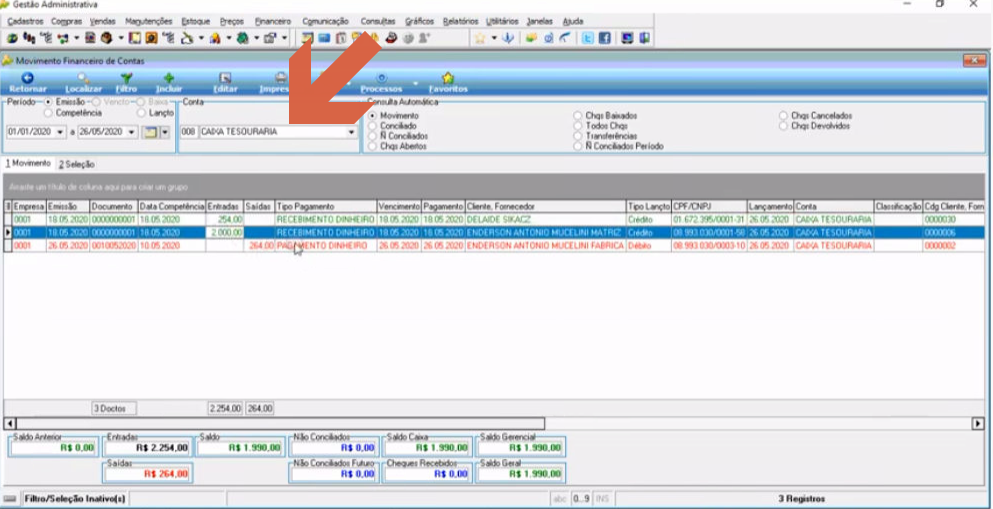Click the calendar icon next to end date
The height and width of the screenshot is (509, 993).
tap(149, 132)
